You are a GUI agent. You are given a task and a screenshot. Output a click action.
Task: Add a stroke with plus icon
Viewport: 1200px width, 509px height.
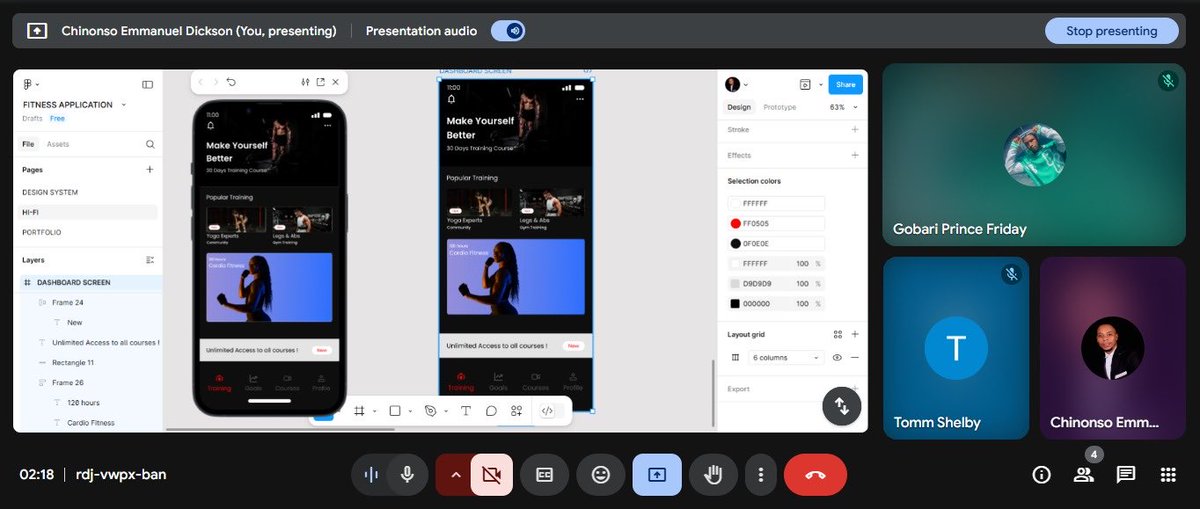click(x=855, y=130)
